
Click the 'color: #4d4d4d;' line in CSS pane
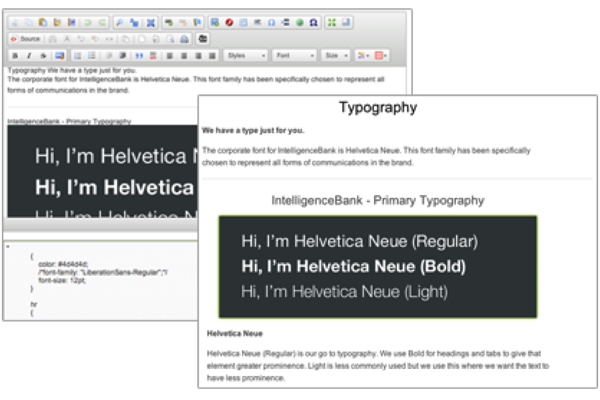(63, 264)
